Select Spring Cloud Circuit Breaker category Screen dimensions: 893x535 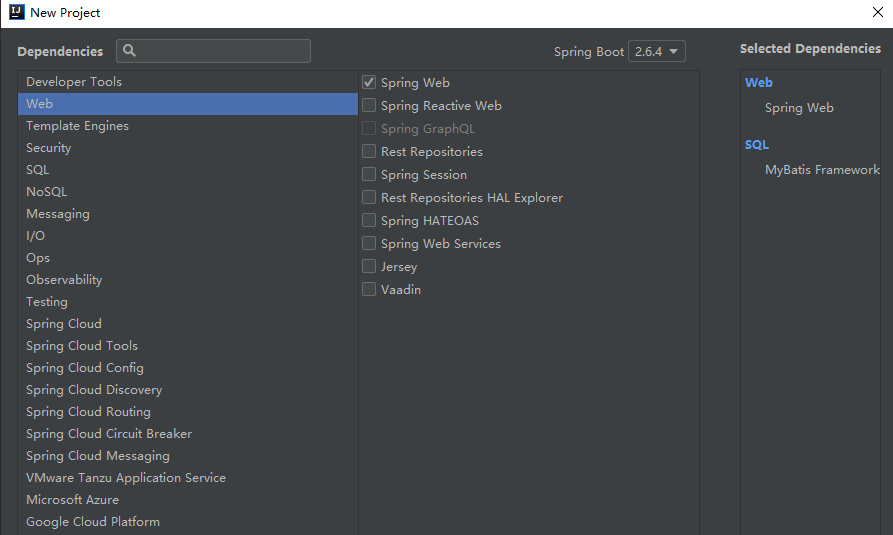click(188, 434)
